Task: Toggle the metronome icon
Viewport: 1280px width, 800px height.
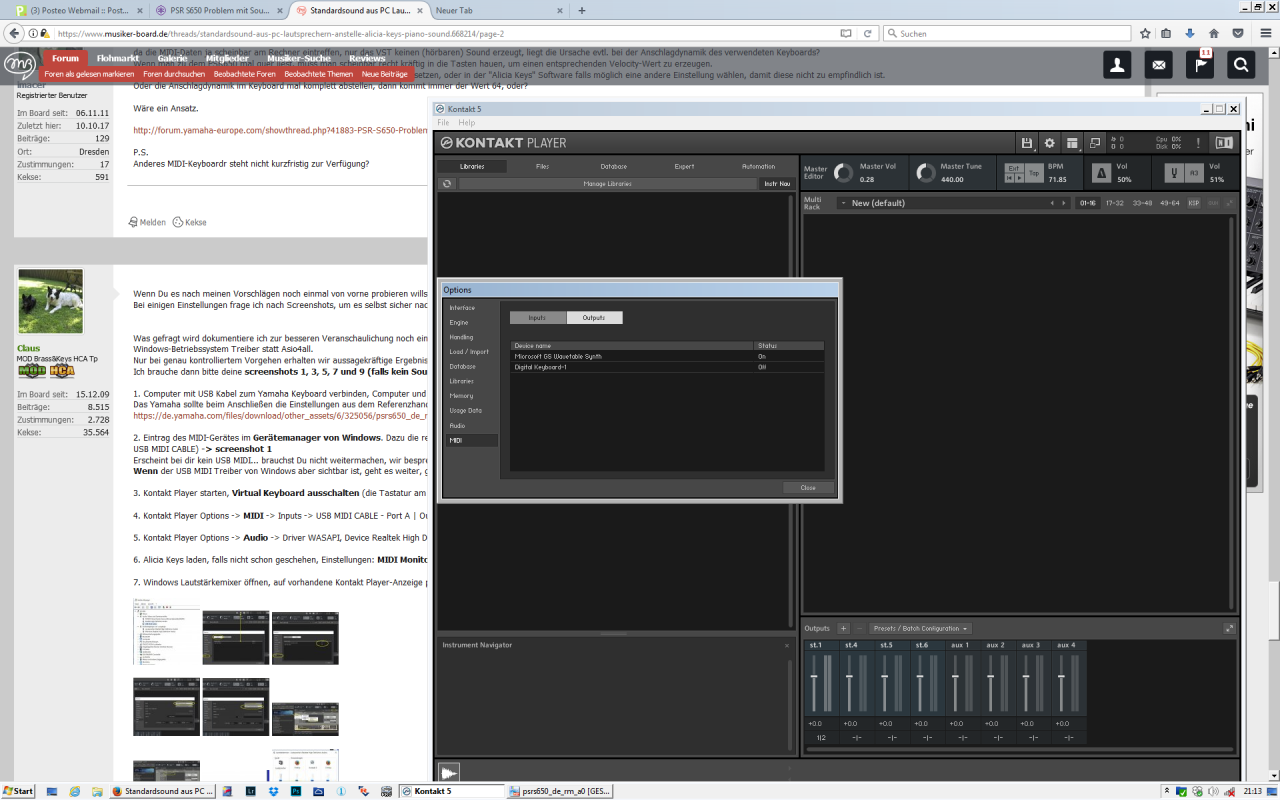Action: pyautogui.click(x=1103, y=173)
